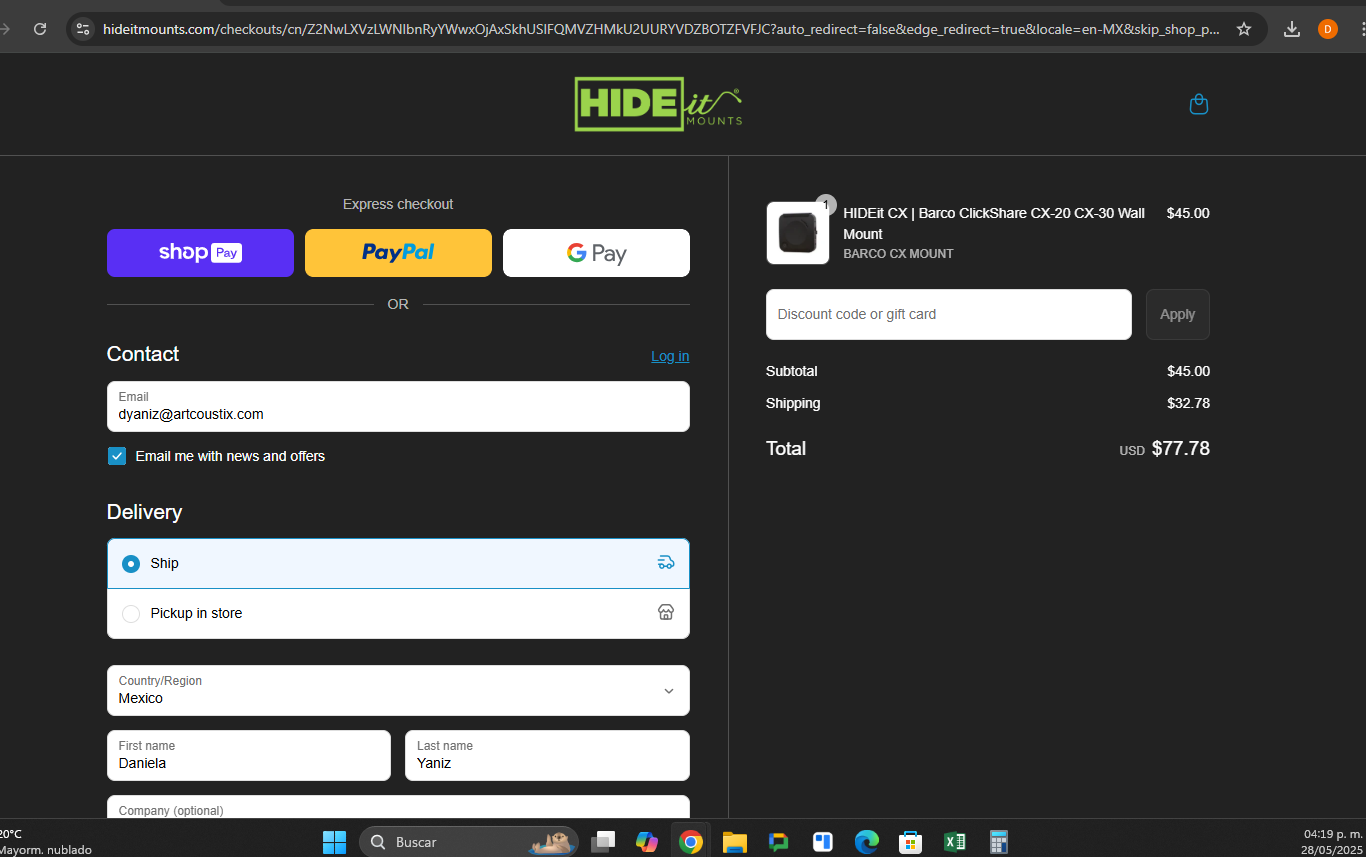
Task: Open the shopping cart bag icon
Action: 1199,104
